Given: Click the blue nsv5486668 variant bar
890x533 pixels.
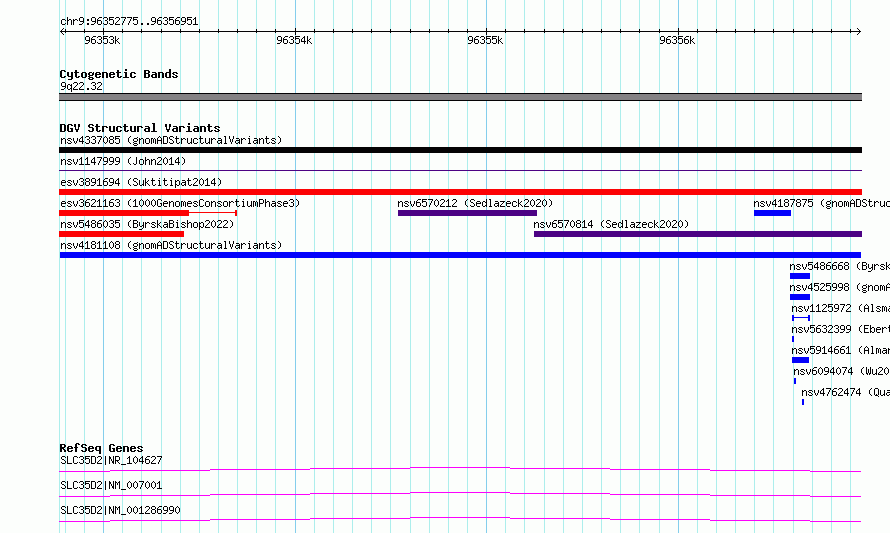Looking at the screenshot, I should [x=800, y=276].
